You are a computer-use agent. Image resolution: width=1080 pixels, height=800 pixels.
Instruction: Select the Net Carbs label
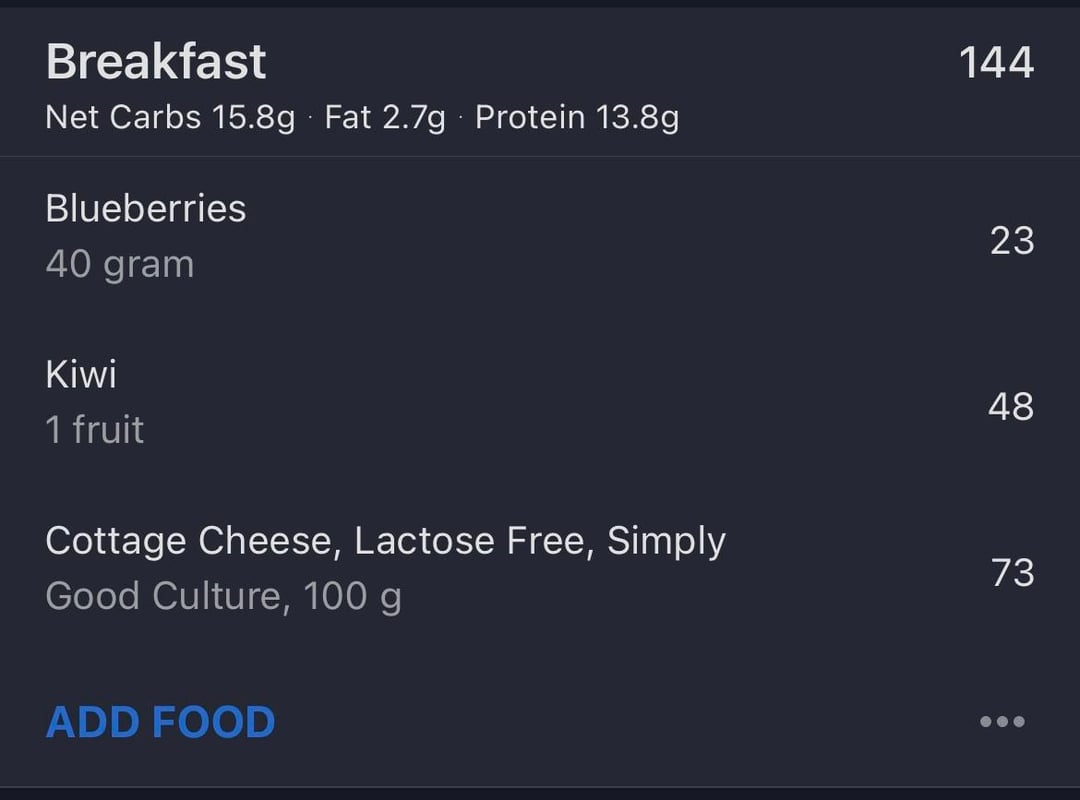123,118
